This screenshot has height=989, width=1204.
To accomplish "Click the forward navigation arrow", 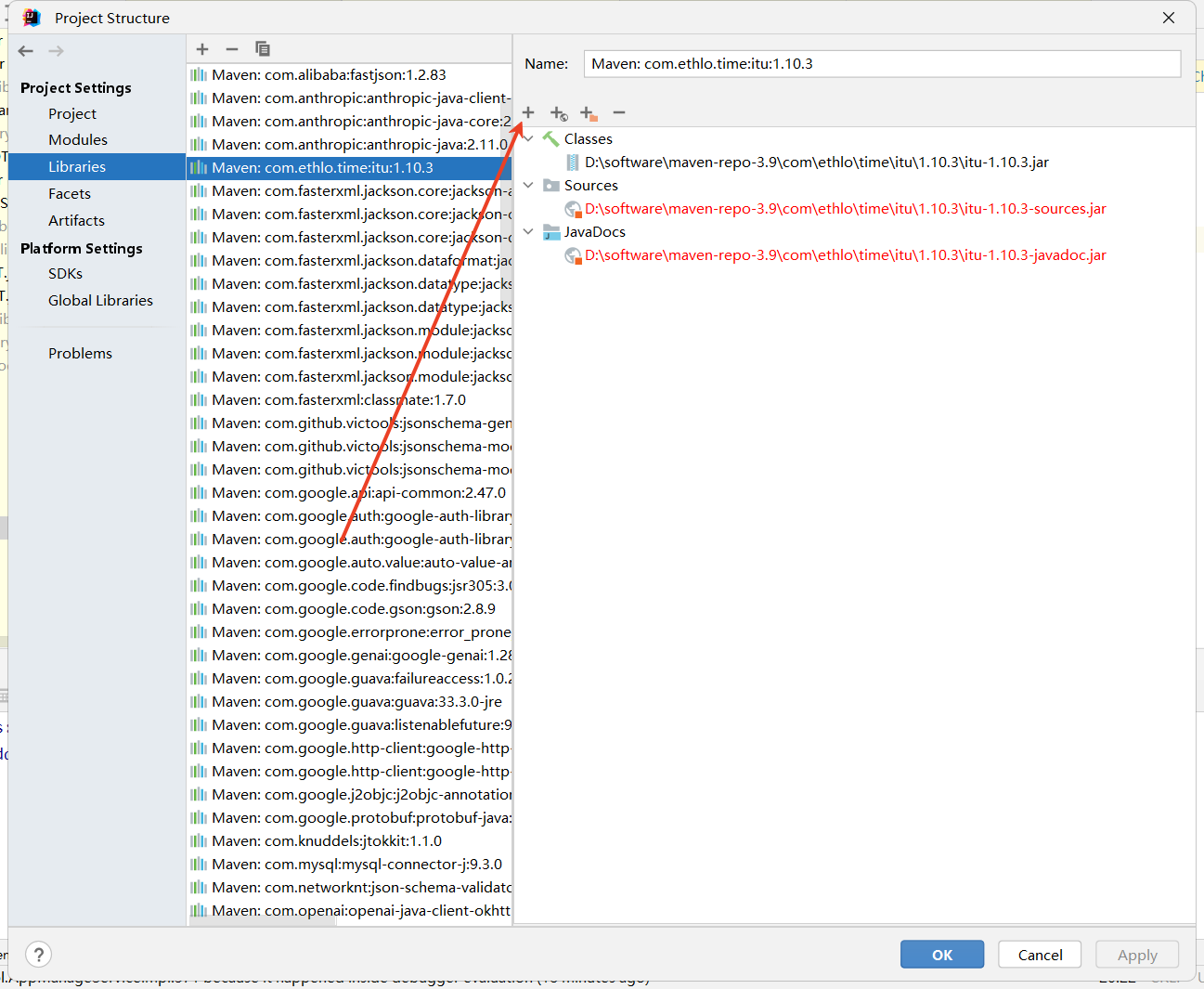I will point(57,51).
